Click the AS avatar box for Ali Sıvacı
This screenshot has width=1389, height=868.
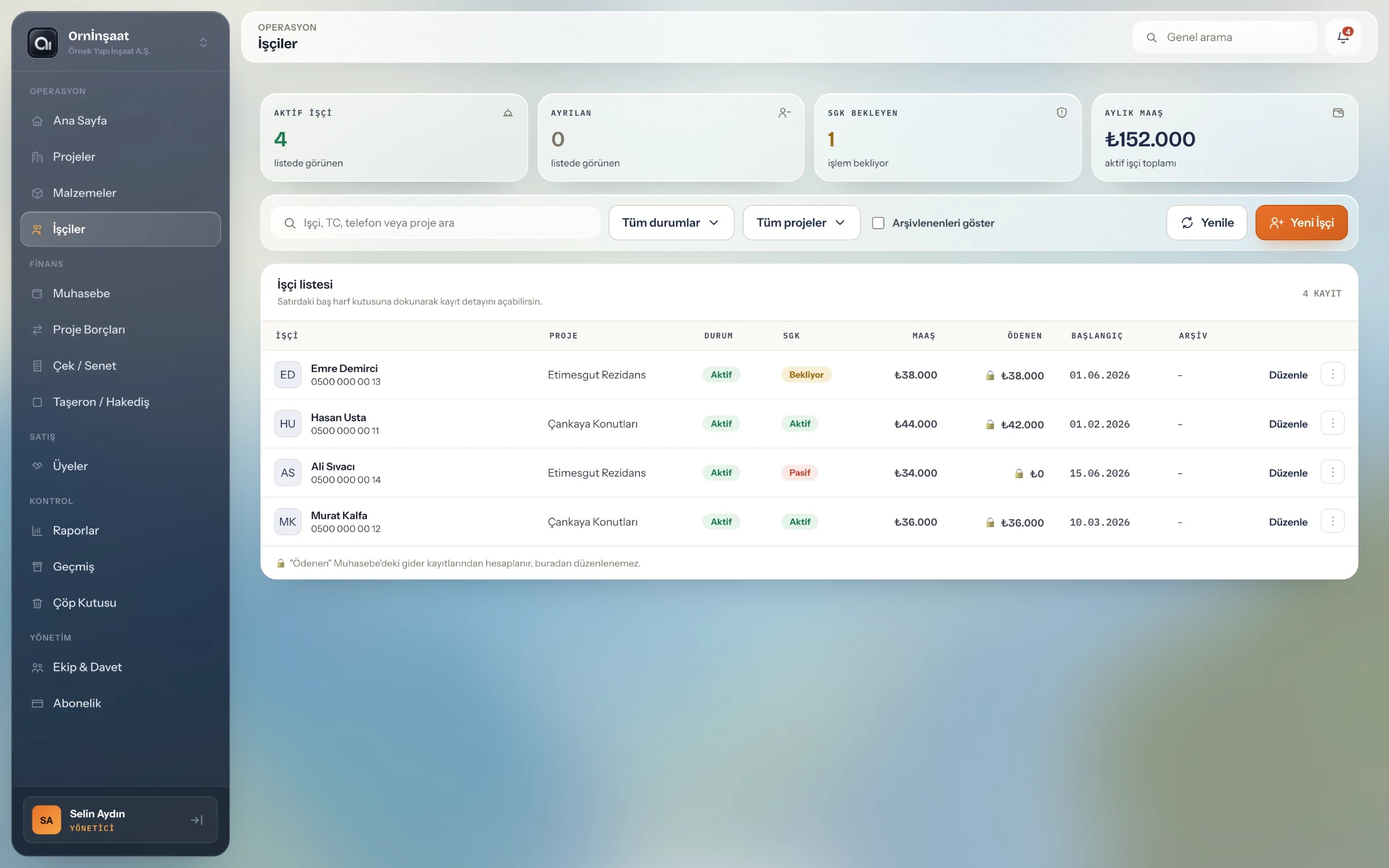click(288, 473)
